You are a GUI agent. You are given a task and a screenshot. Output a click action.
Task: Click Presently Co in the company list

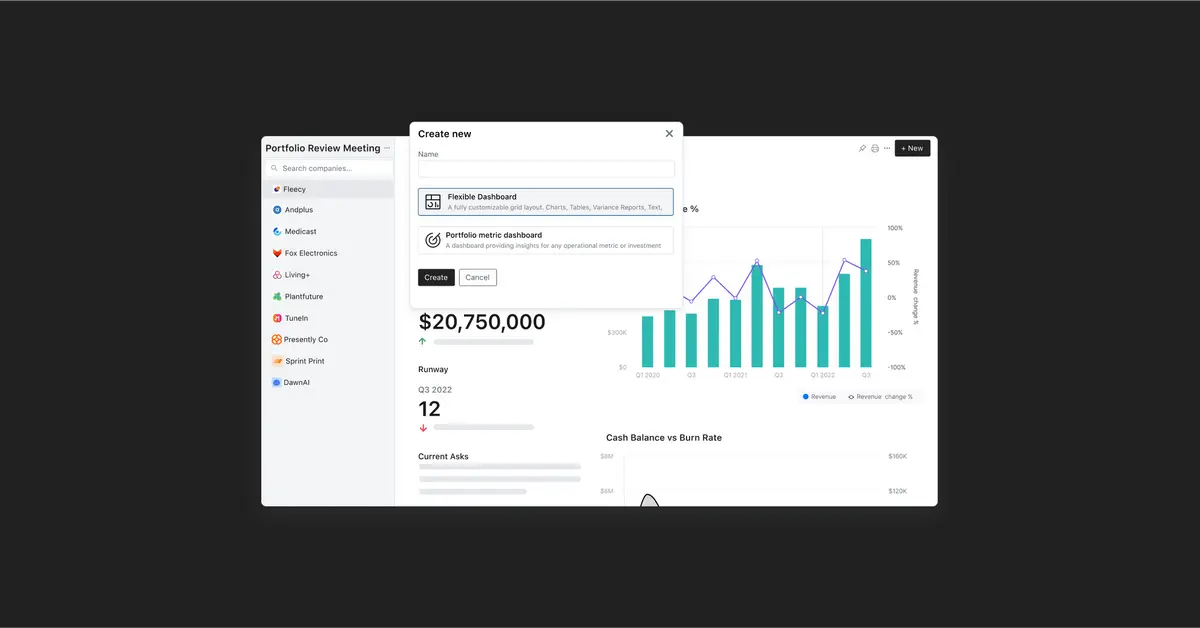(276, 339)
